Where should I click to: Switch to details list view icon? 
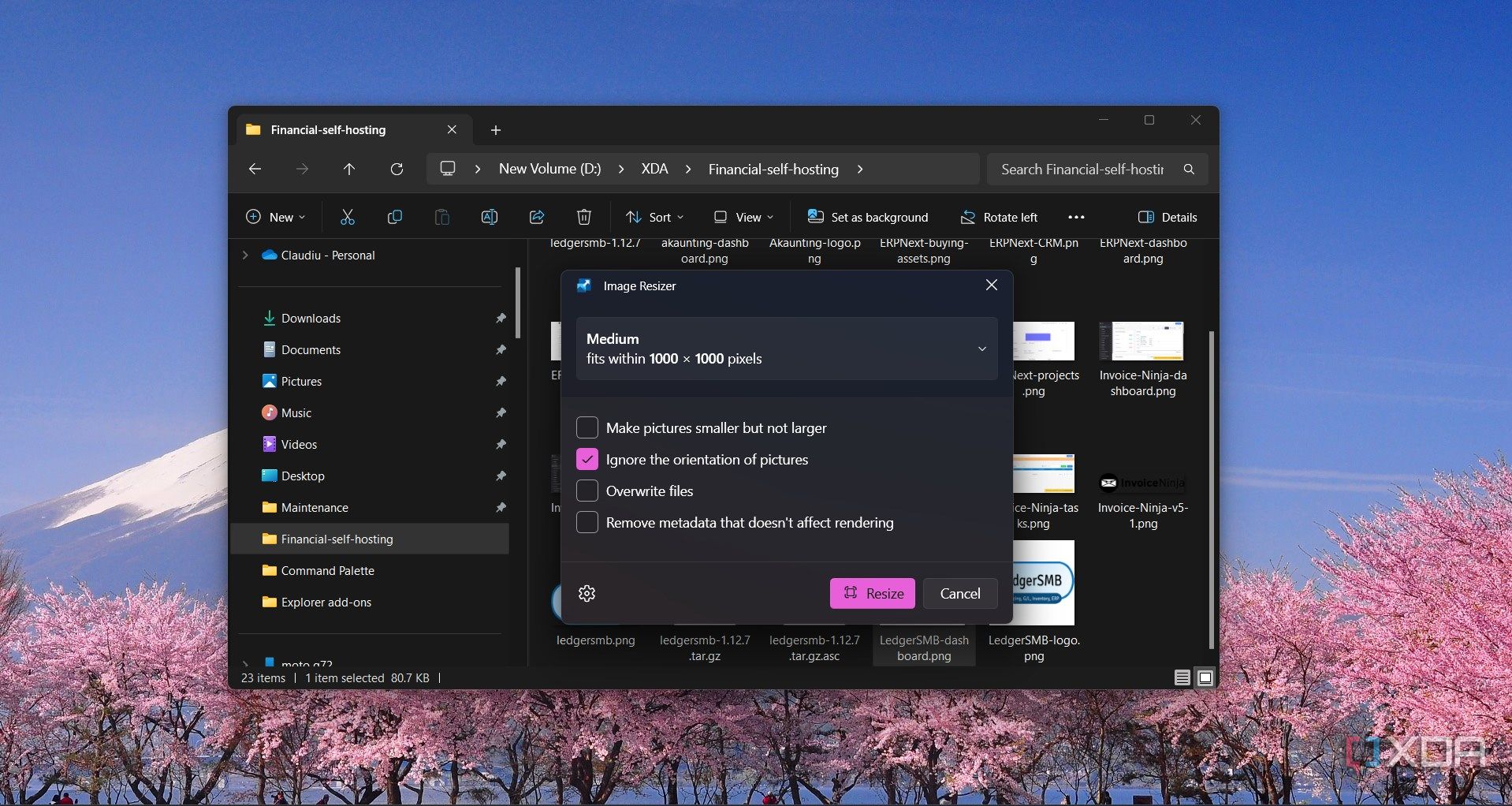coord(1182,677)
